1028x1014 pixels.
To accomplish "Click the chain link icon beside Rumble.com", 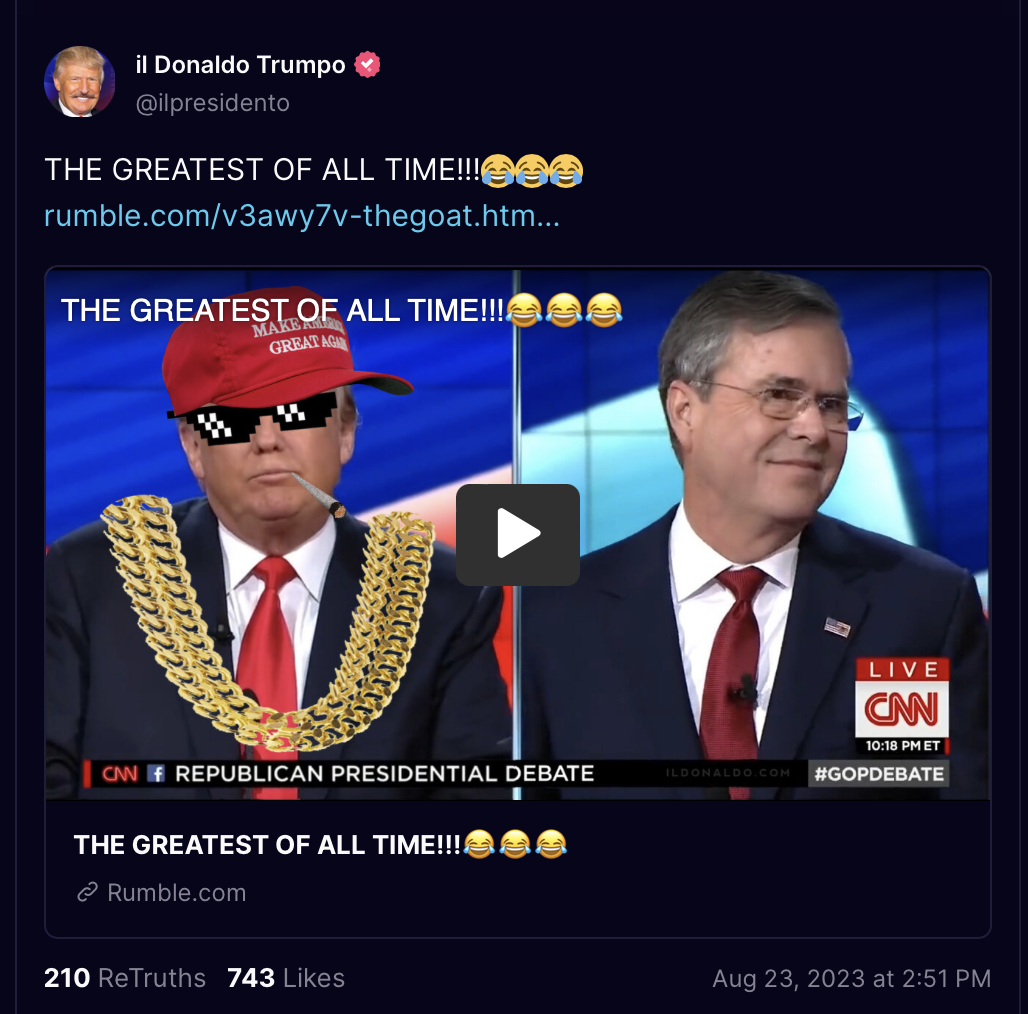I will (x=87, y=892).
